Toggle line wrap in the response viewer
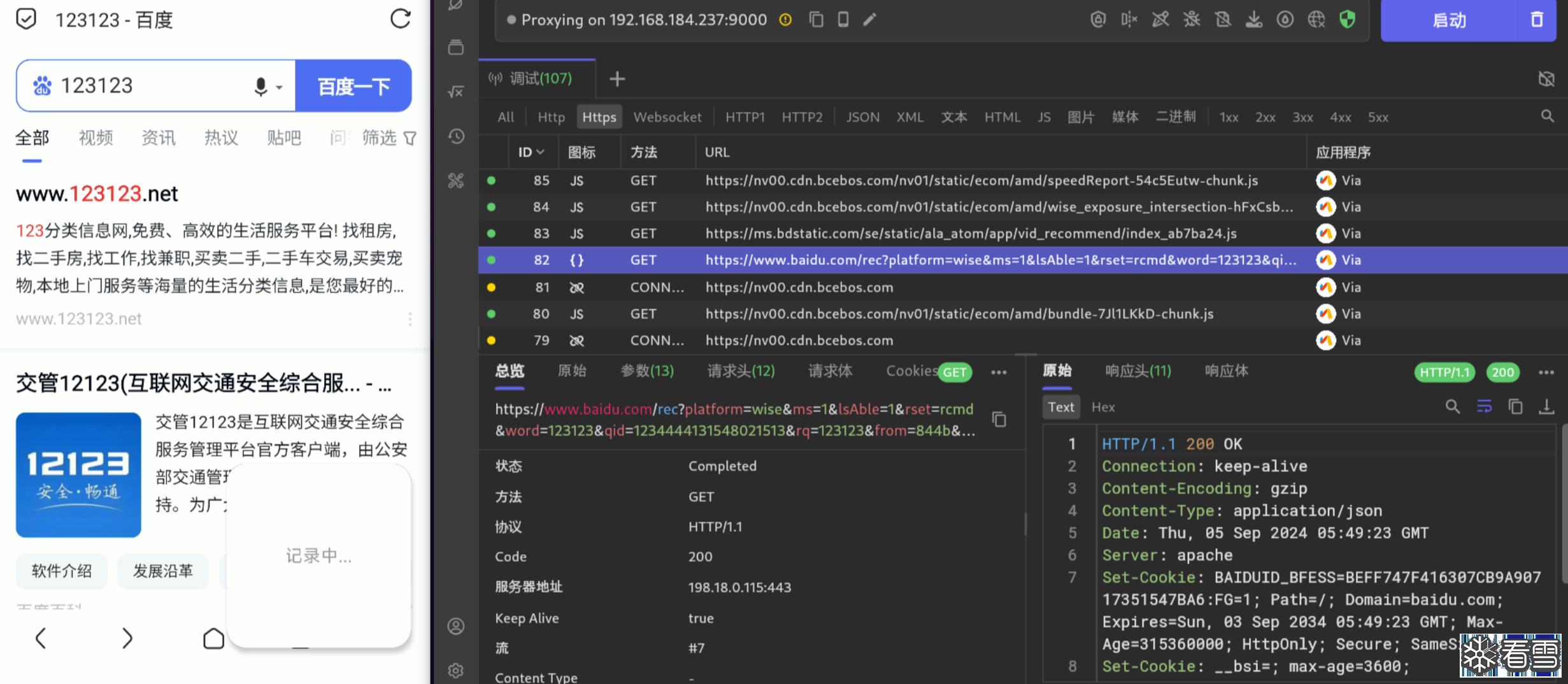The height and width of the screenshot is (684, 1568). [x=1485, y=407]
